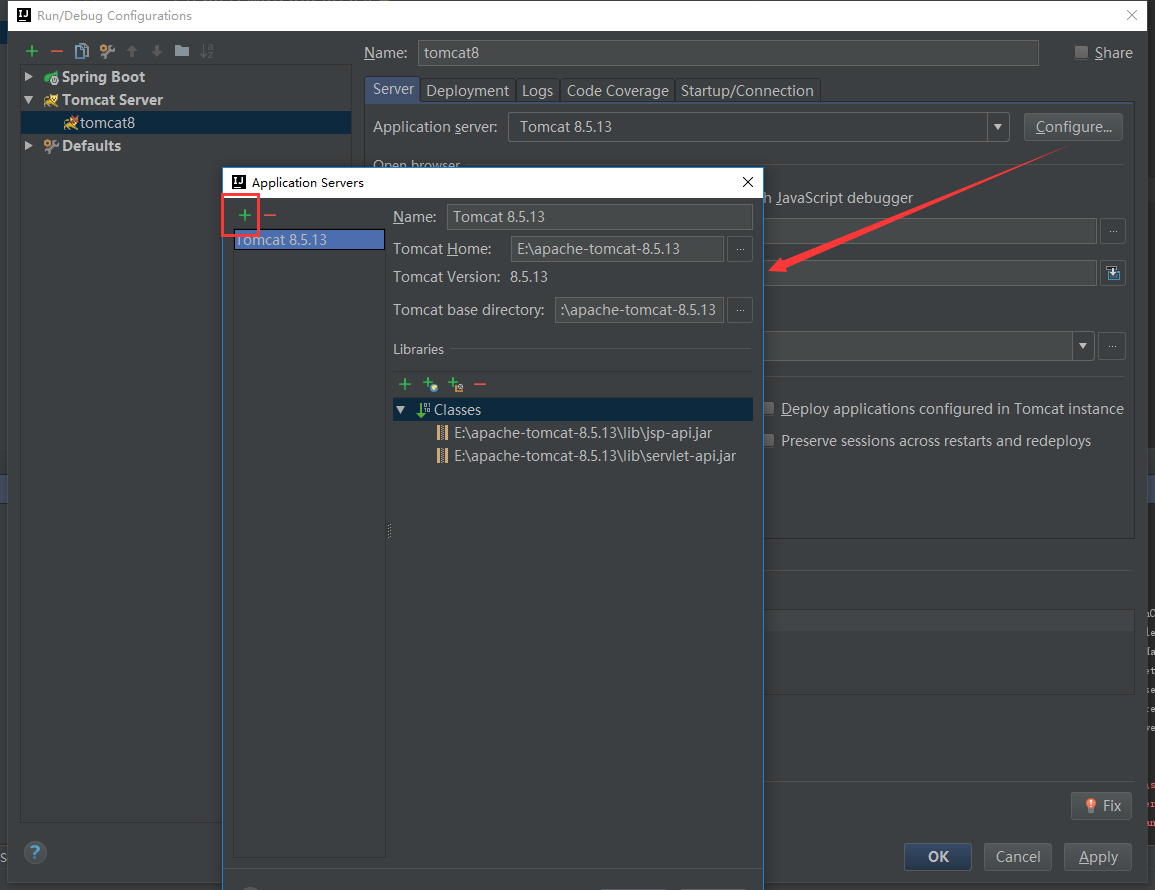1155x890 pixels.
Task: Remove library with red minus icon
Action: tap(480, 384)
